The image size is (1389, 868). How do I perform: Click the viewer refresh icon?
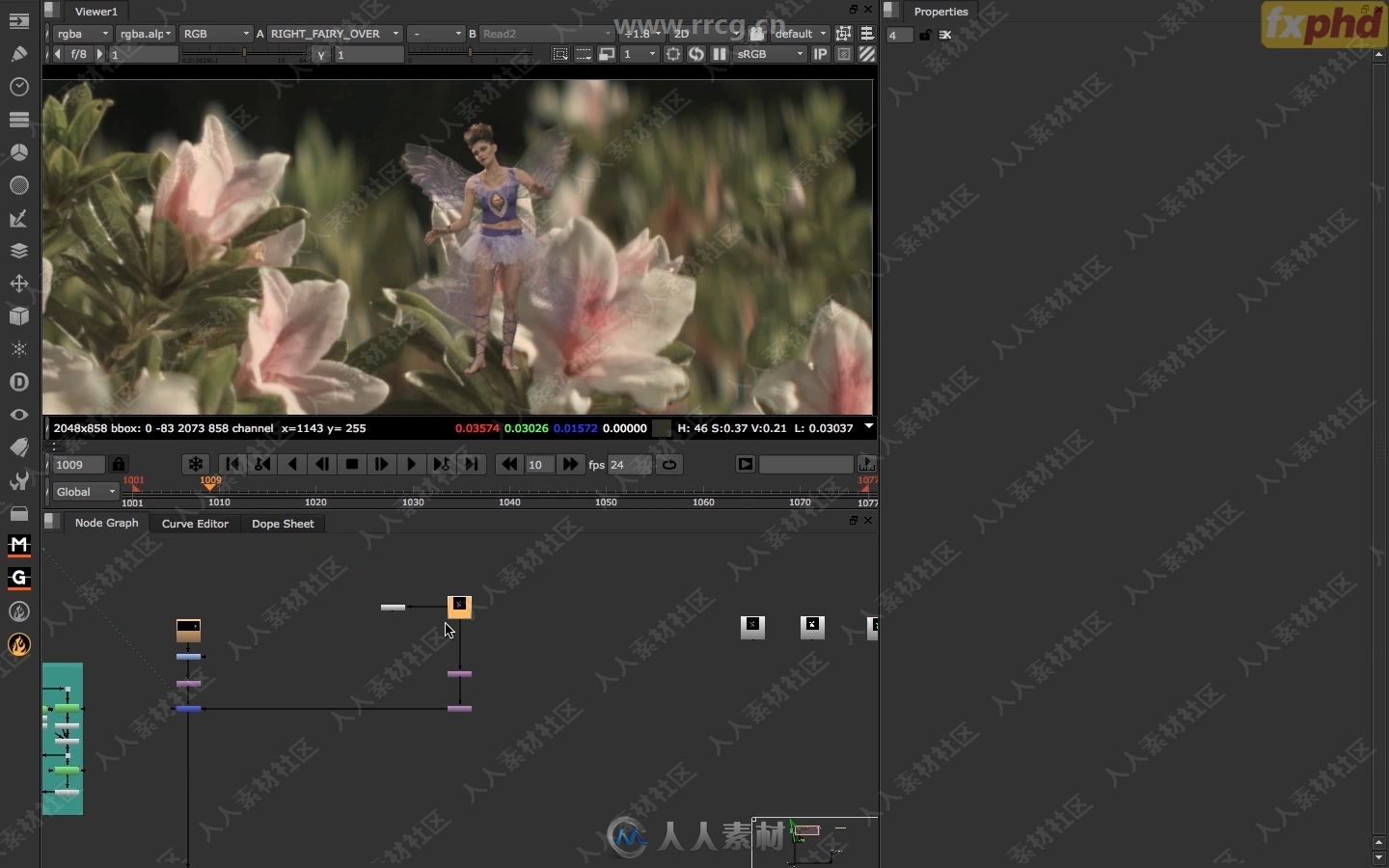point(696,54)
